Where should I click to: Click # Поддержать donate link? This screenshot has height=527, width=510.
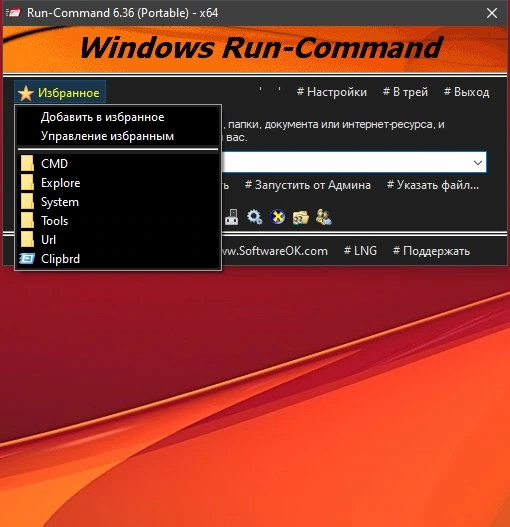(431, 251)
